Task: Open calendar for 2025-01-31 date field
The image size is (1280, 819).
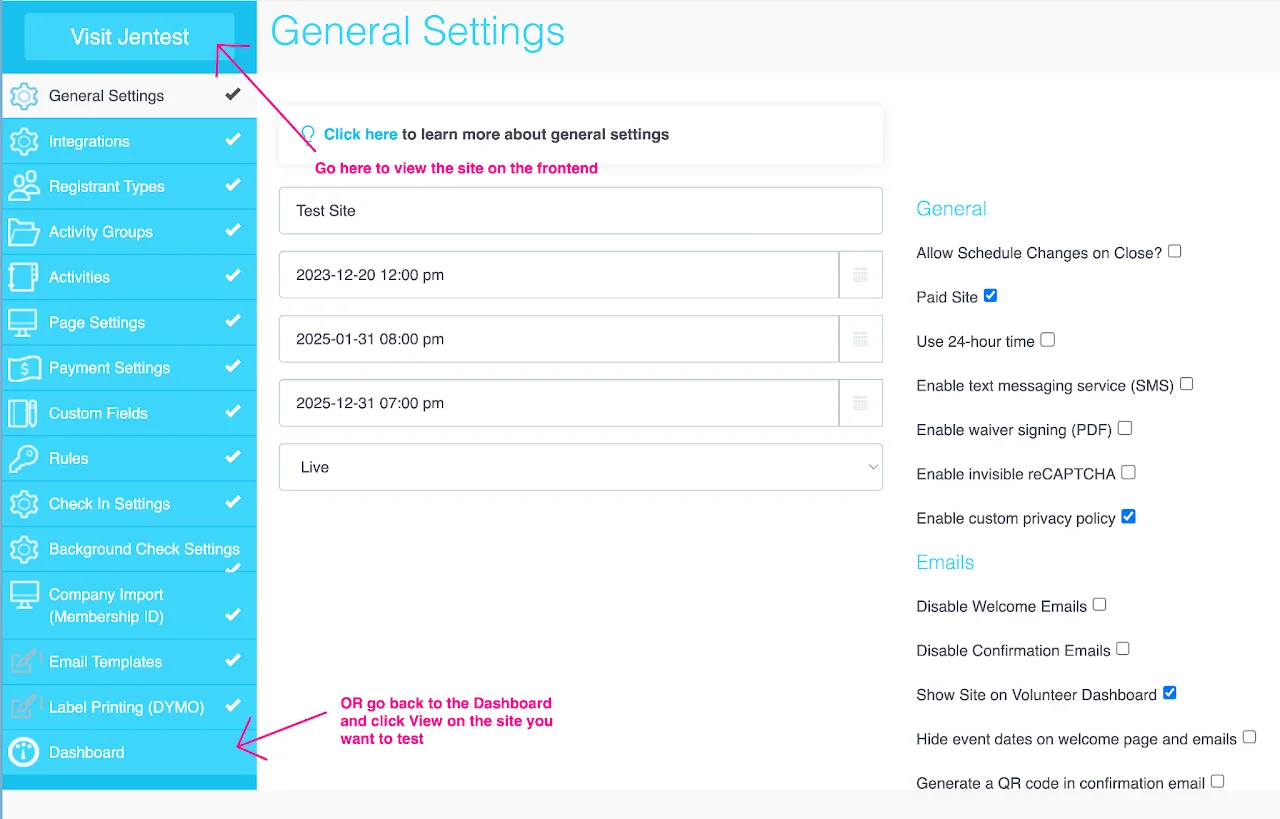Action: tap(860, 339)
